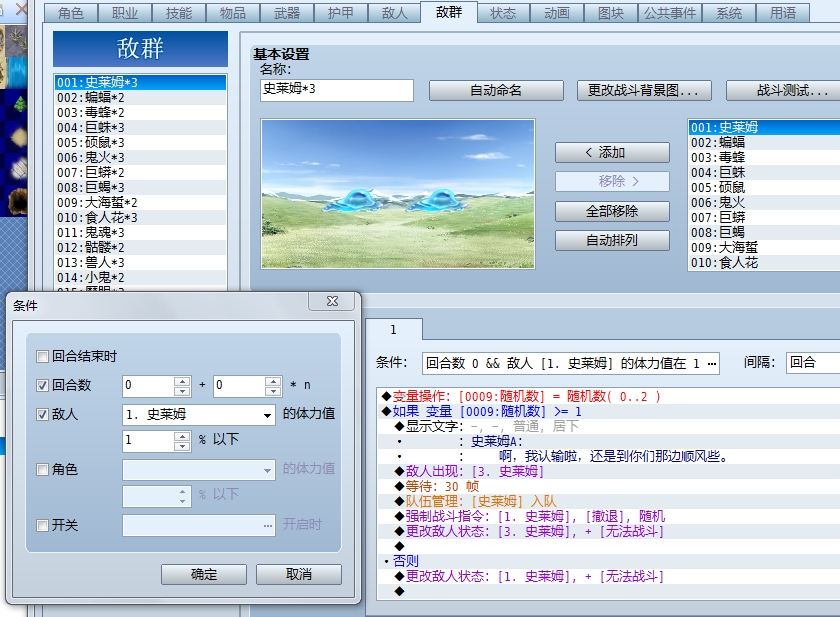Select troop 010:食人花*3 in the list

click(141, 217)
